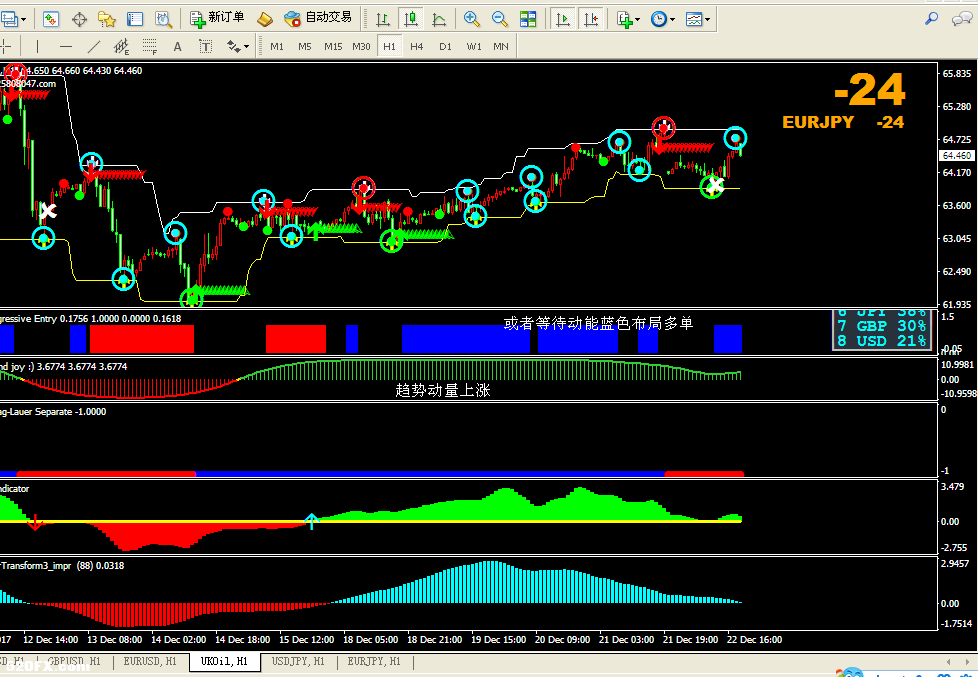The height and width of the screenshot is (677, 978).
Task: Select the M5 timeframe
Action: [304, 46]
